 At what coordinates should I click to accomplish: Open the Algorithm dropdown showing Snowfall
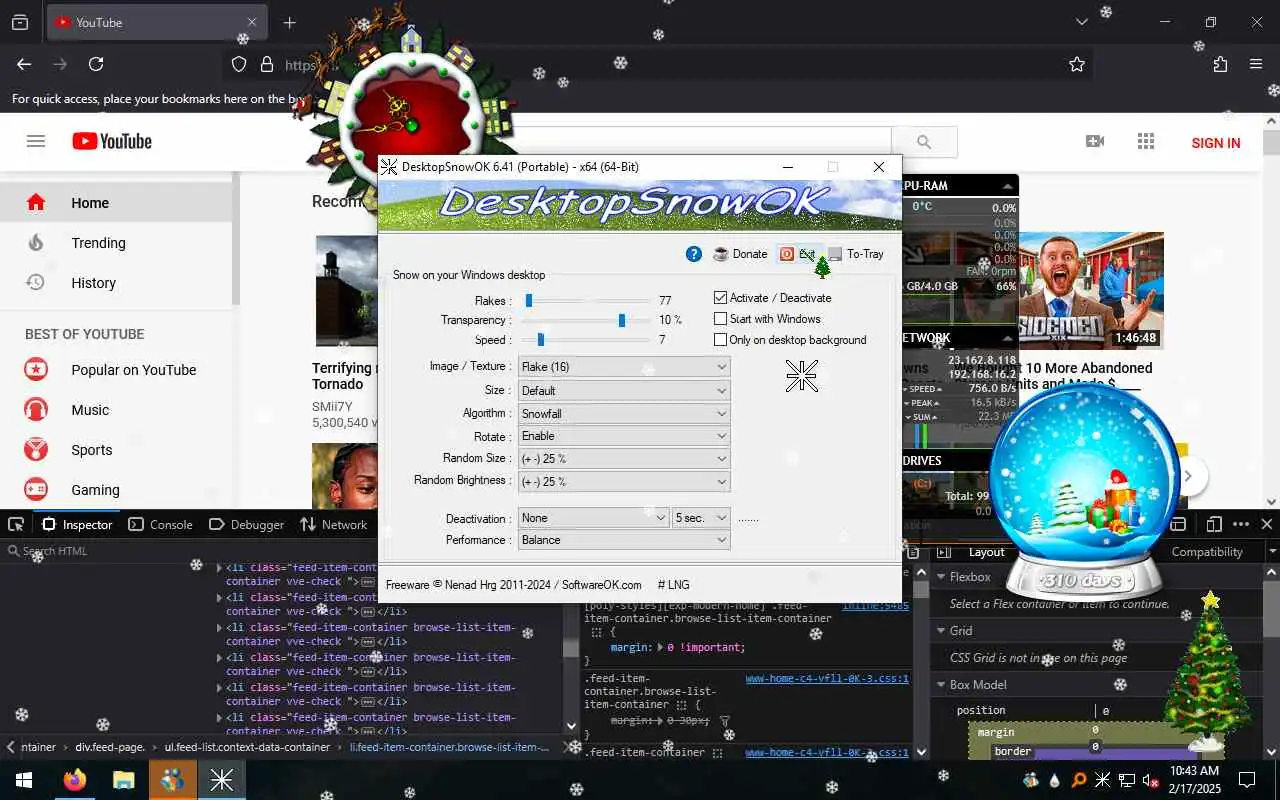[x=624, y=413]
